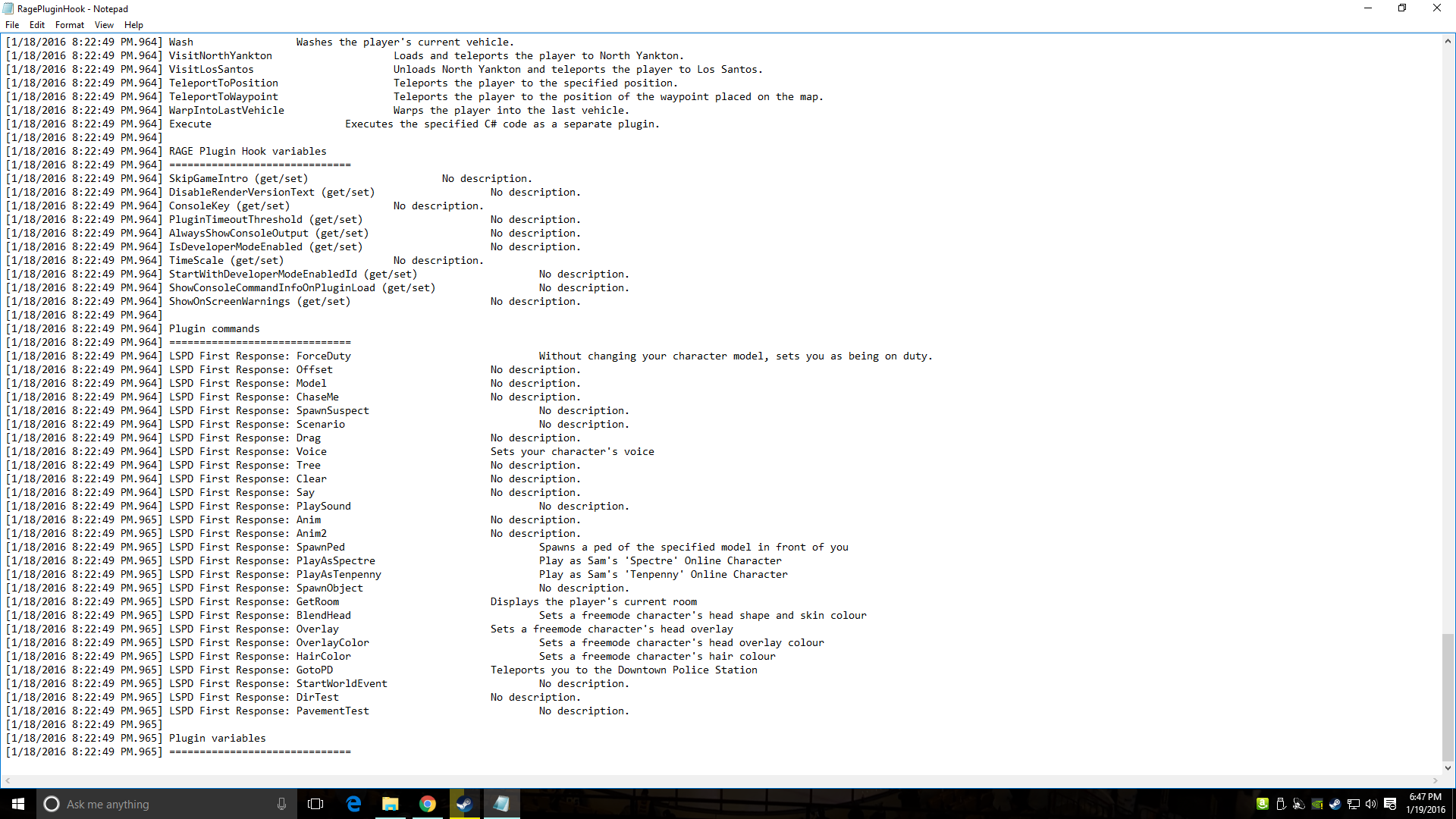Open the File menu

[12, 25]
